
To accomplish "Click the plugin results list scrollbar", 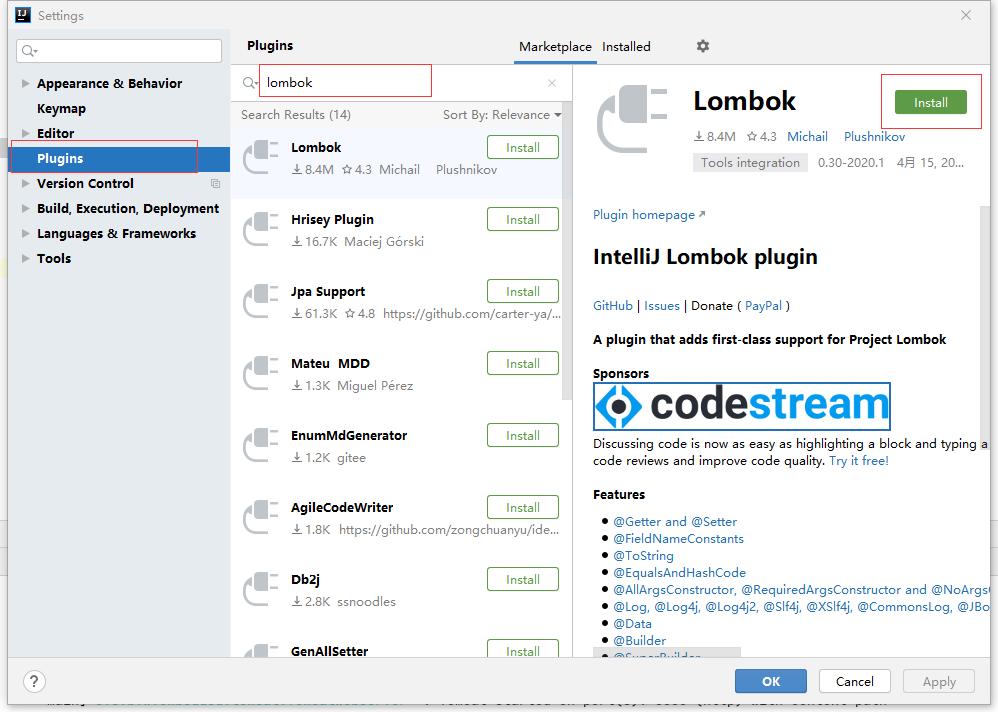I will 566,251.
